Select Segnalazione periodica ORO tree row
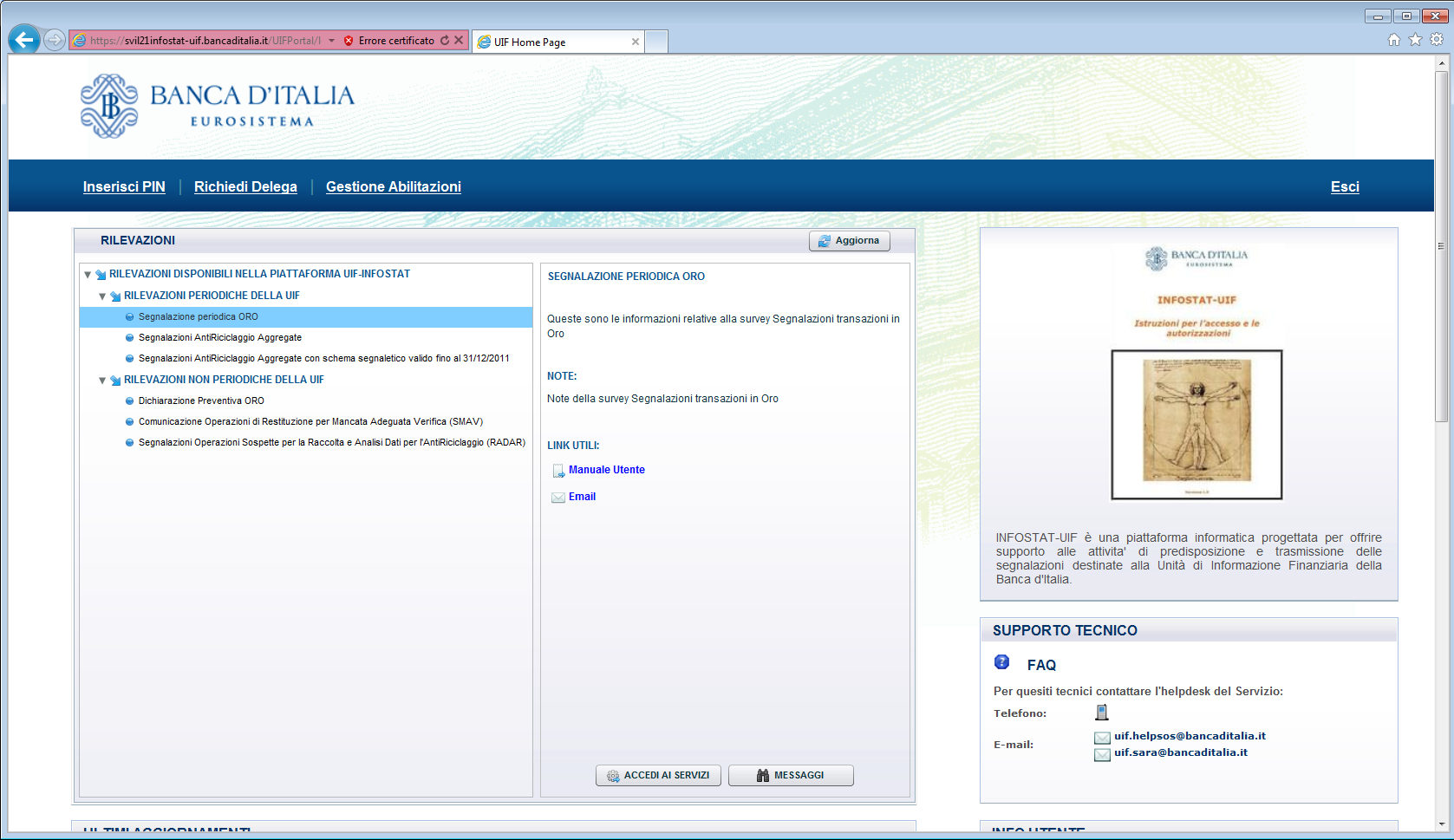The width and height of the screenshot is (1454, 840). tap(306, 317)
